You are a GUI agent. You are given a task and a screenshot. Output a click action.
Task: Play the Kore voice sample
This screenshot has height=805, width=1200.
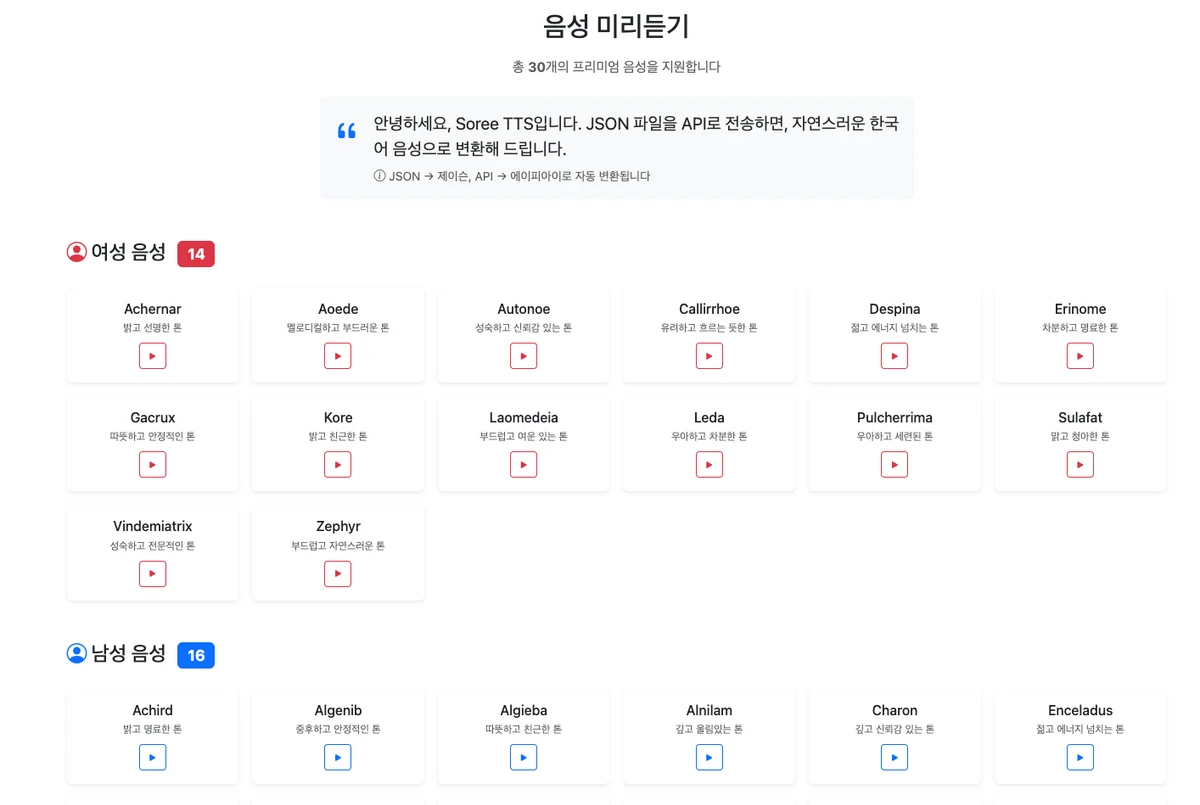tap(338, 465)
